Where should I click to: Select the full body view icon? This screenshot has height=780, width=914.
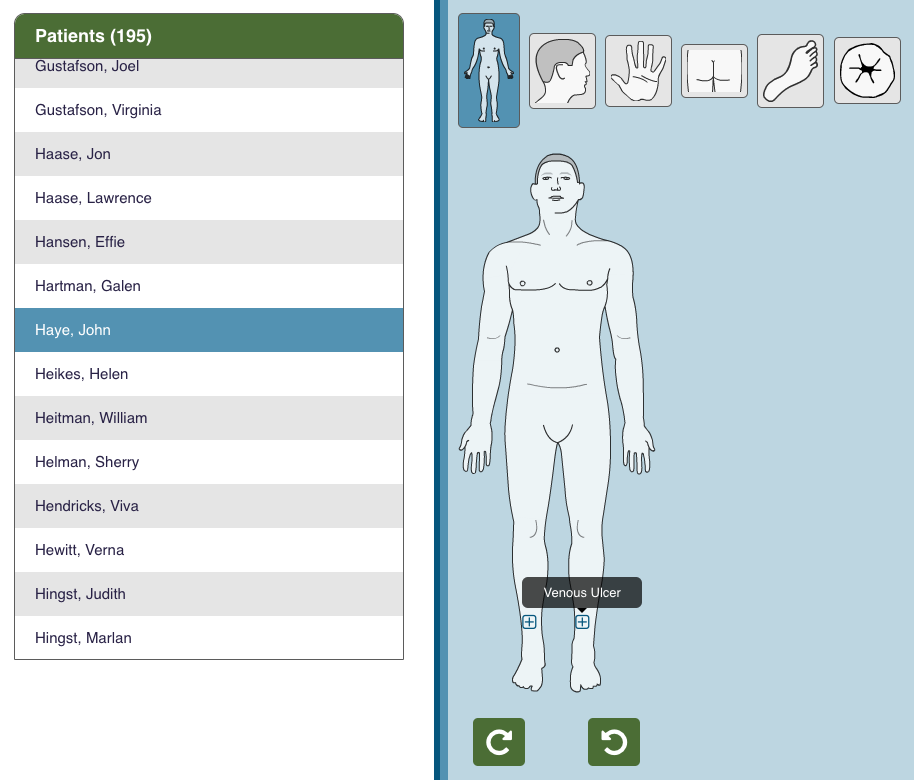coord(488,71)
